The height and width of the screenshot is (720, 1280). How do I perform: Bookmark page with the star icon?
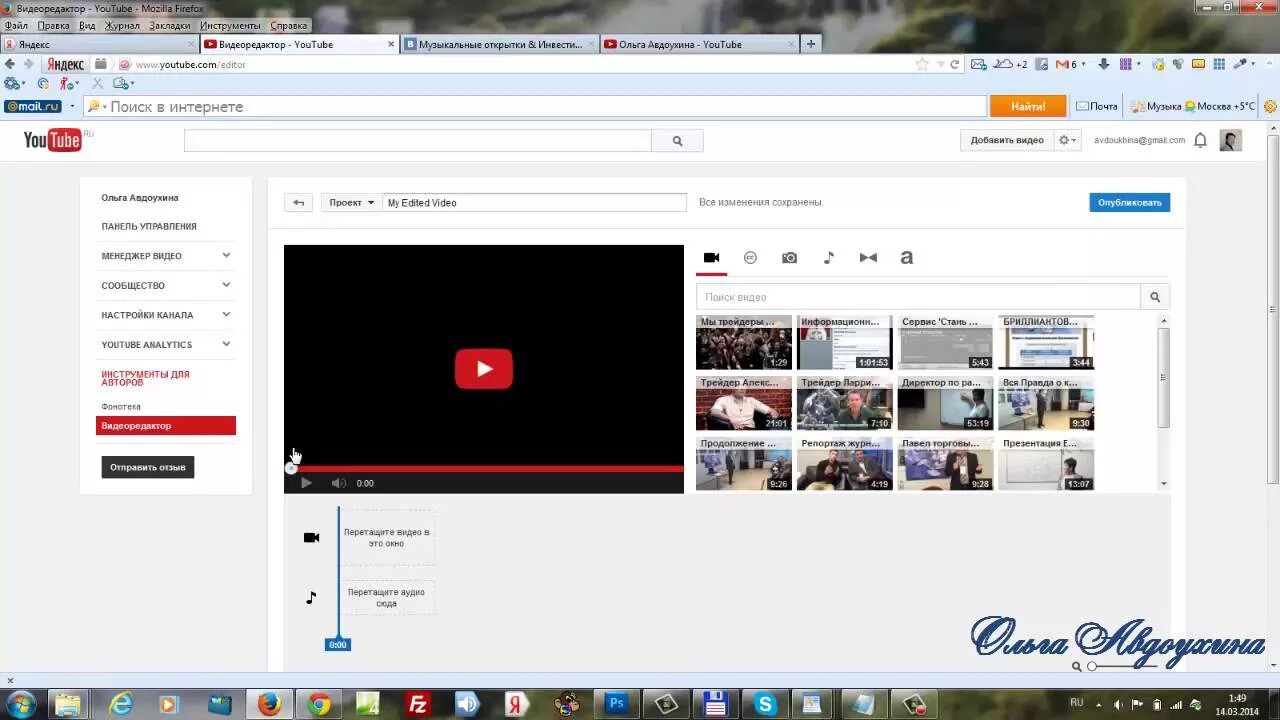click(x=922, y=64)
